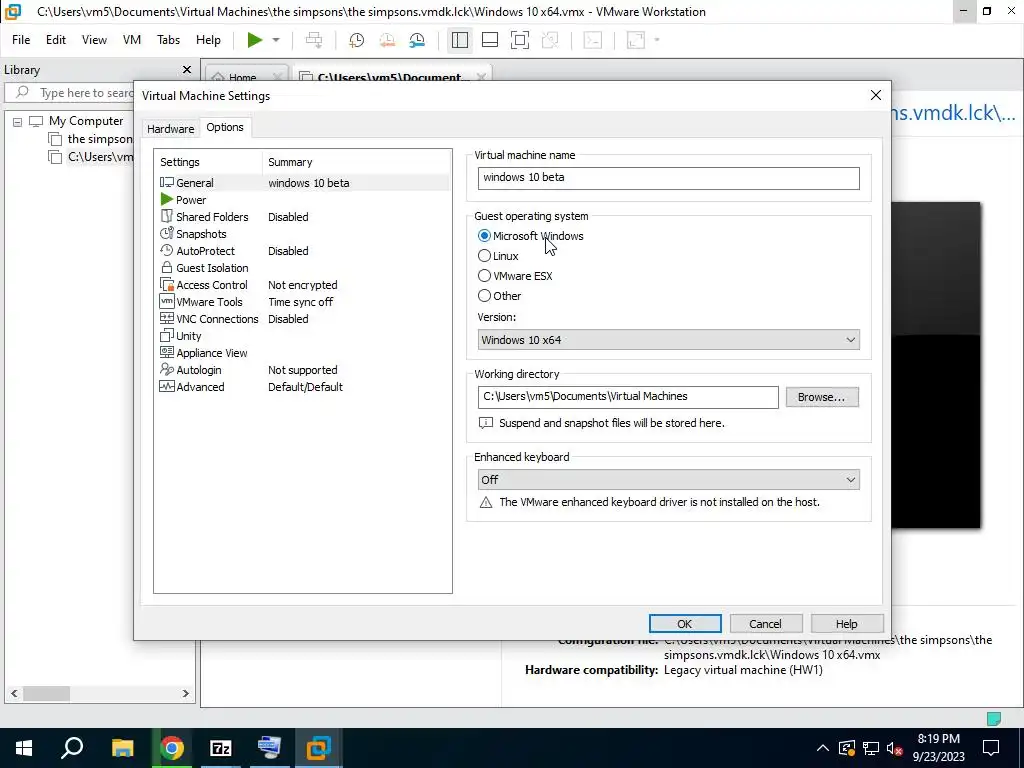1024x768 pixels.
Task: Click the Library search field
Action: [70, 93]
